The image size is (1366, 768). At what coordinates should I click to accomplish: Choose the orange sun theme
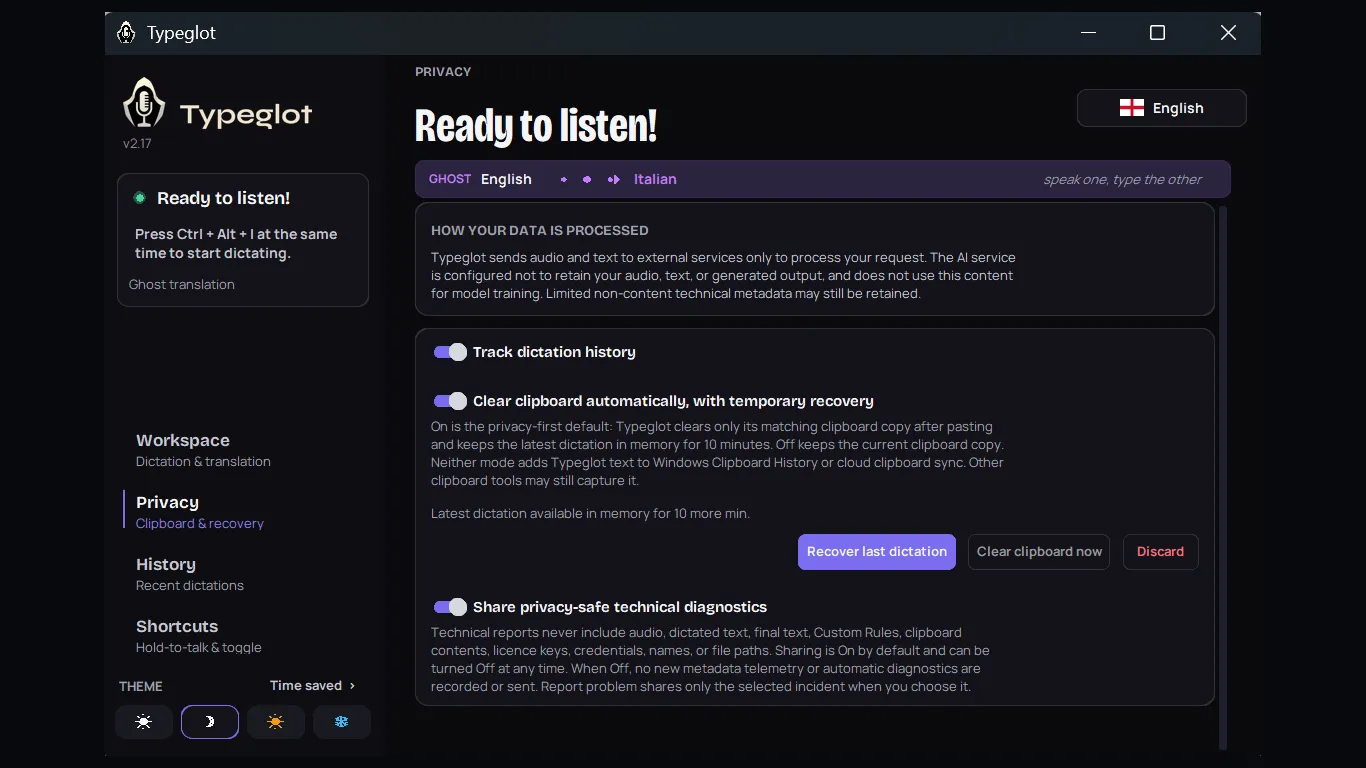point(276,722)
